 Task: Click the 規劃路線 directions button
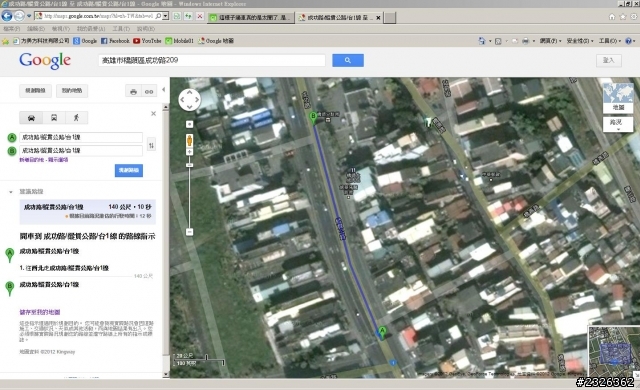36,91
